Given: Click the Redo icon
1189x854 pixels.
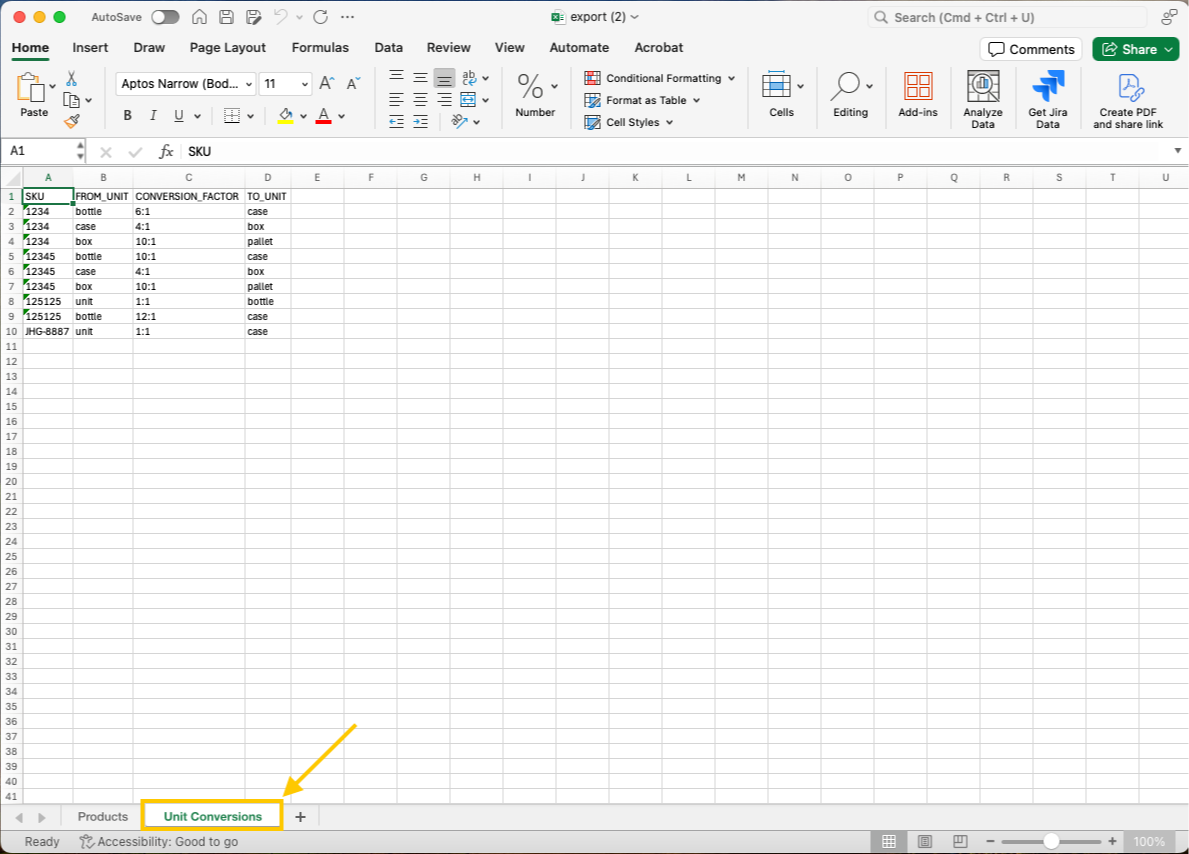Looking at the screenshot, I should point(321,17).
